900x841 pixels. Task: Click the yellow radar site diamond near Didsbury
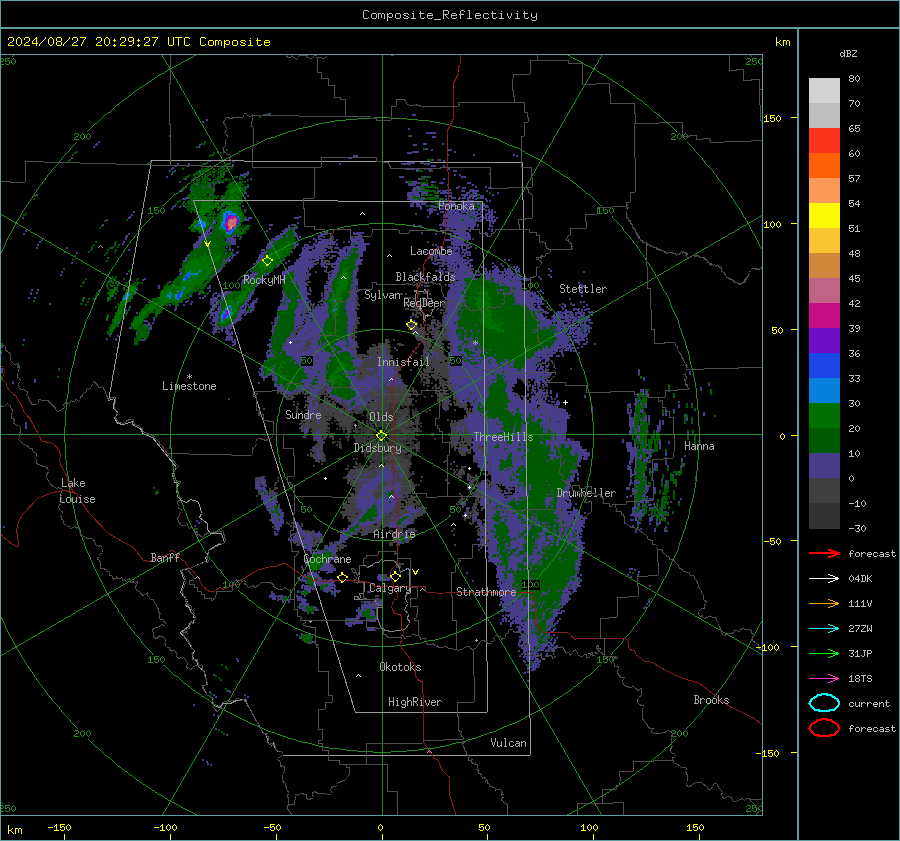[x=382, y=436]
